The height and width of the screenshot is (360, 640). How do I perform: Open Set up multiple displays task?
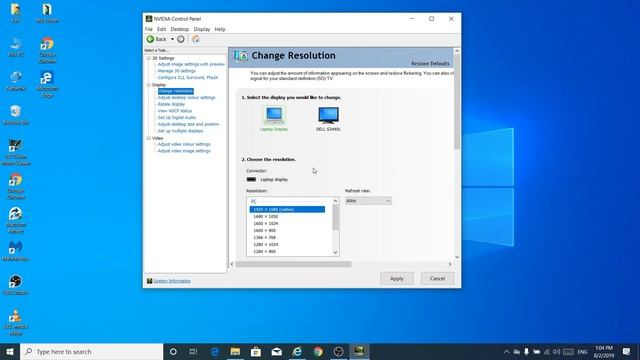click(180, 131)
